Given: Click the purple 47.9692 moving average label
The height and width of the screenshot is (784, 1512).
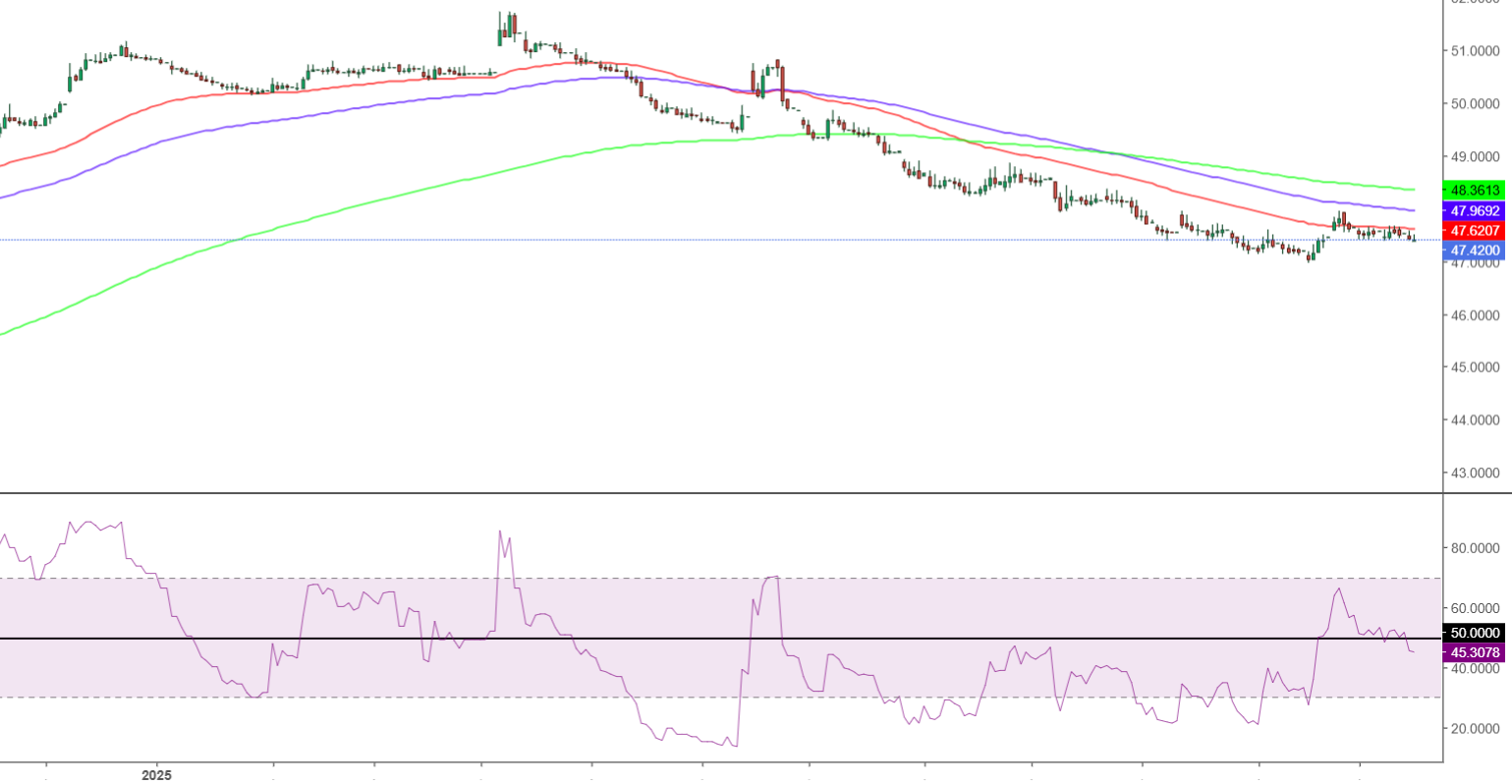Looking at the screenshot, I should point(1476,211).
